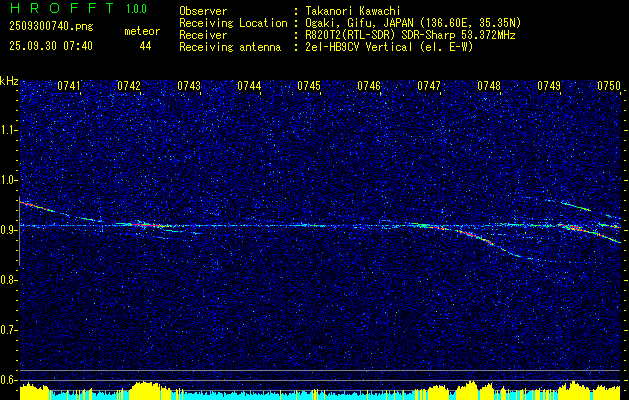
Task: Click the 1.0.0 version number
Action: (137, 9)
